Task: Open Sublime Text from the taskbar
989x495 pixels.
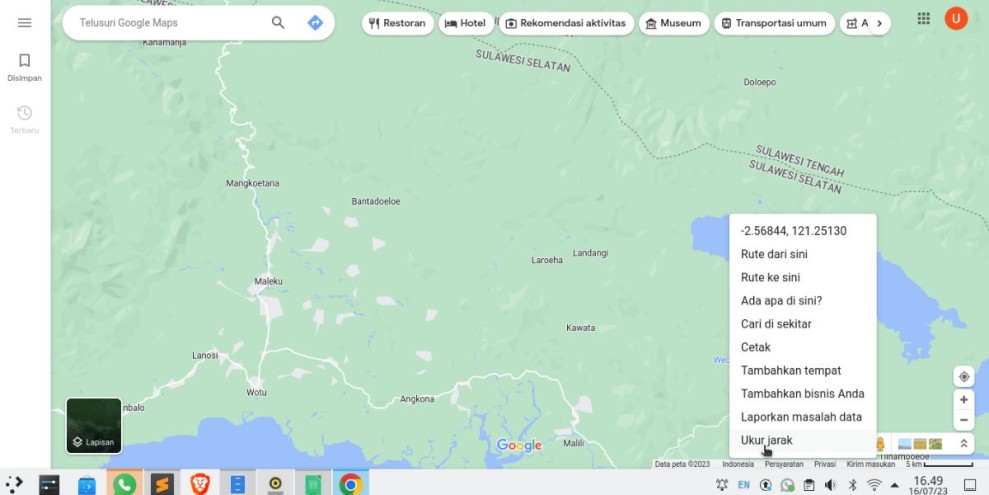Action: pos(162,484)
